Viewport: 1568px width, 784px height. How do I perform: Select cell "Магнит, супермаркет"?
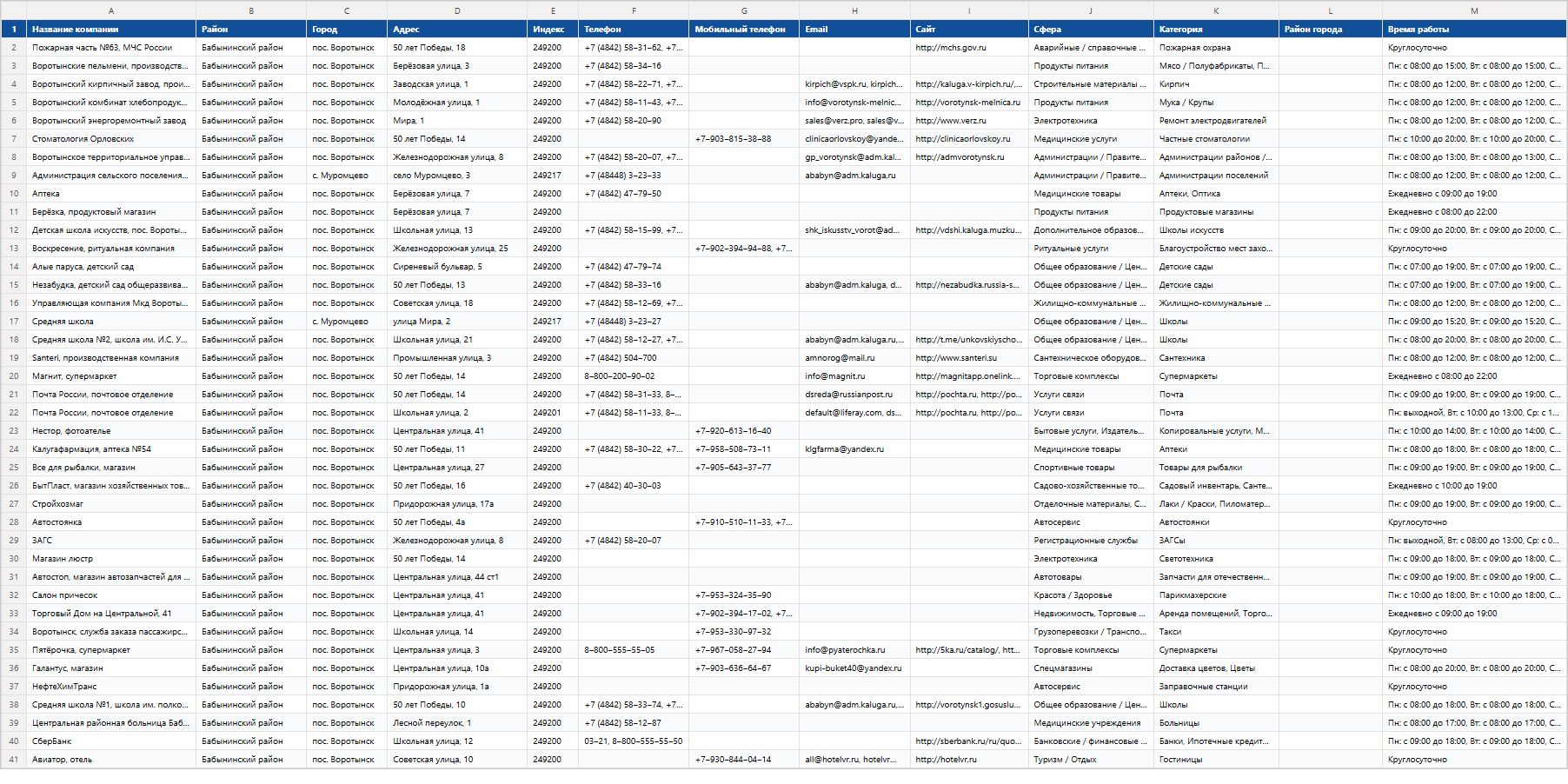click(111, 376)
